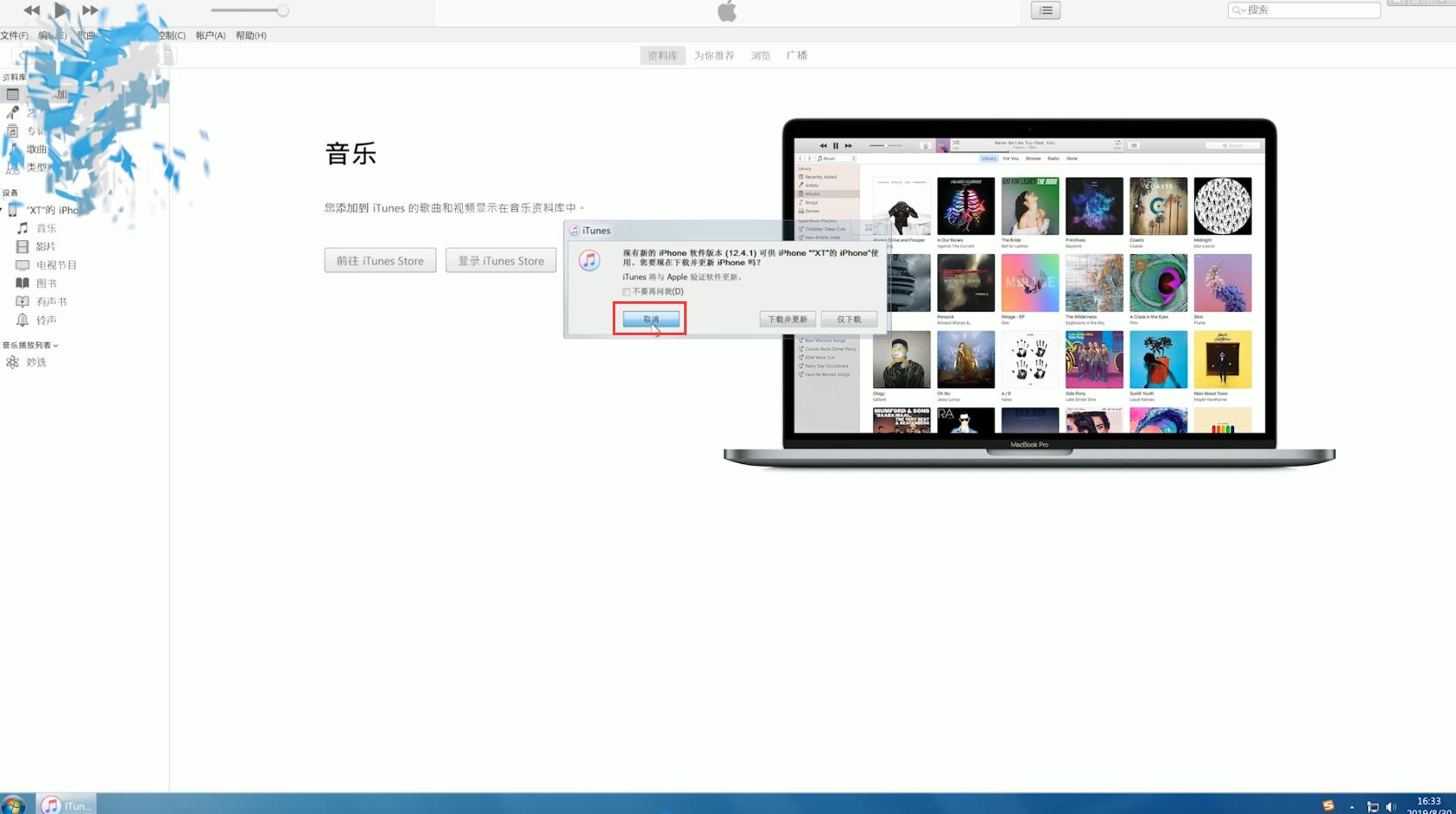Viewport: 1456px width, 814px height.
Task: Click the 前往 iTunes Store button
Action: [x=380, y=260]
